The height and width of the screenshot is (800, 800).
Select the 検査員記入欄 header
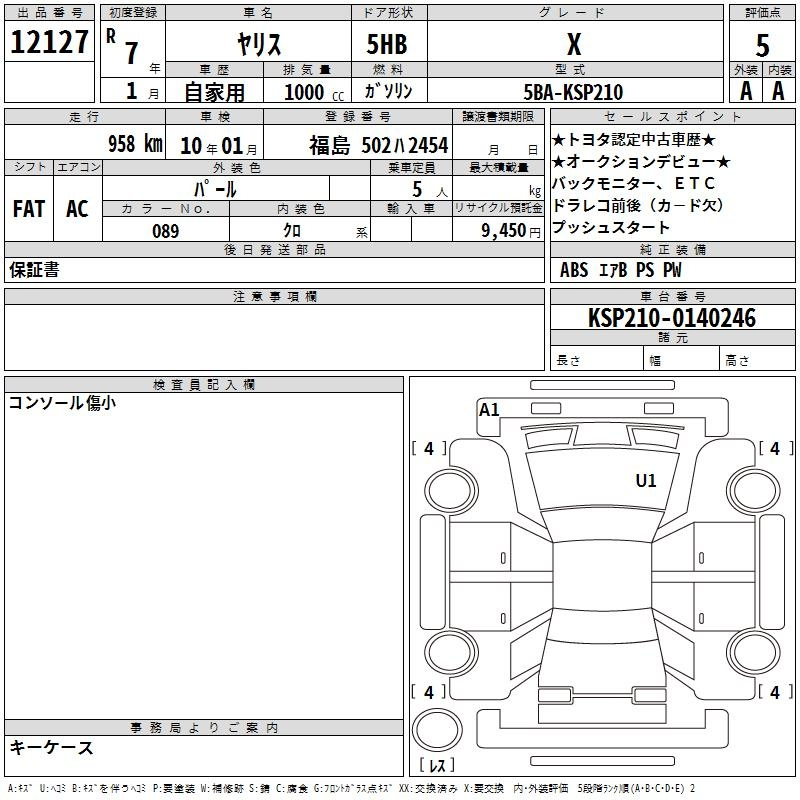point(204,385)
